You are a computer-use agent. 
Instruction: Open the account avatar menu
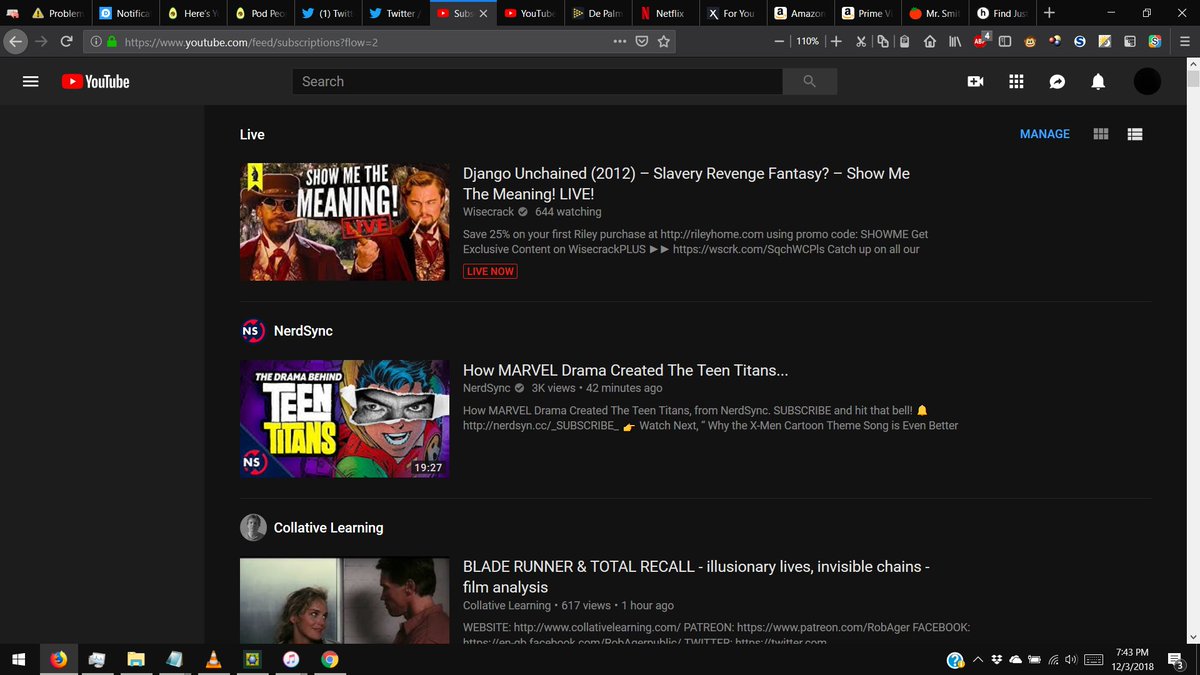[x=1147, y=82]
